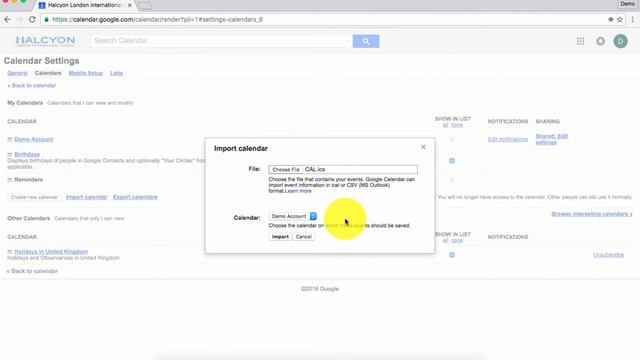Click 'none' under Other Calendars Show in list
Image resolution: width=640 pixels, height=360 pixels.
click(x=457, y=240)
